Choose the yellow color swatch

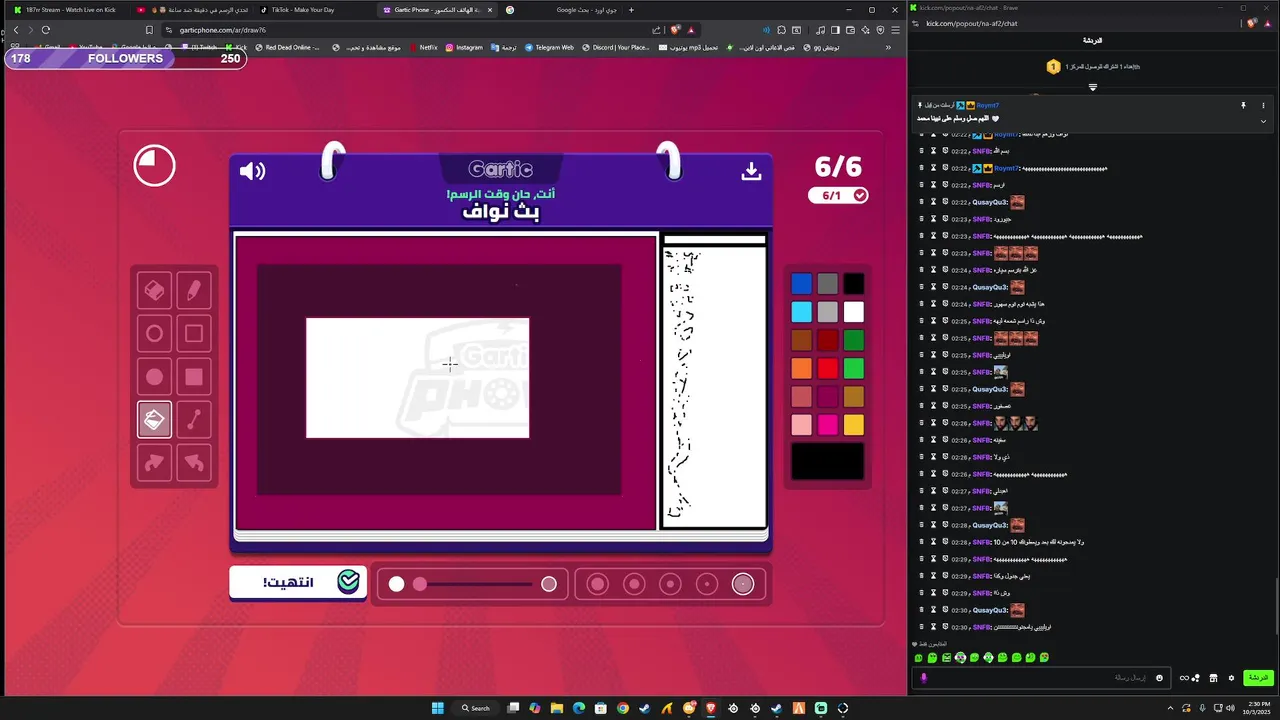coord(853,425)
